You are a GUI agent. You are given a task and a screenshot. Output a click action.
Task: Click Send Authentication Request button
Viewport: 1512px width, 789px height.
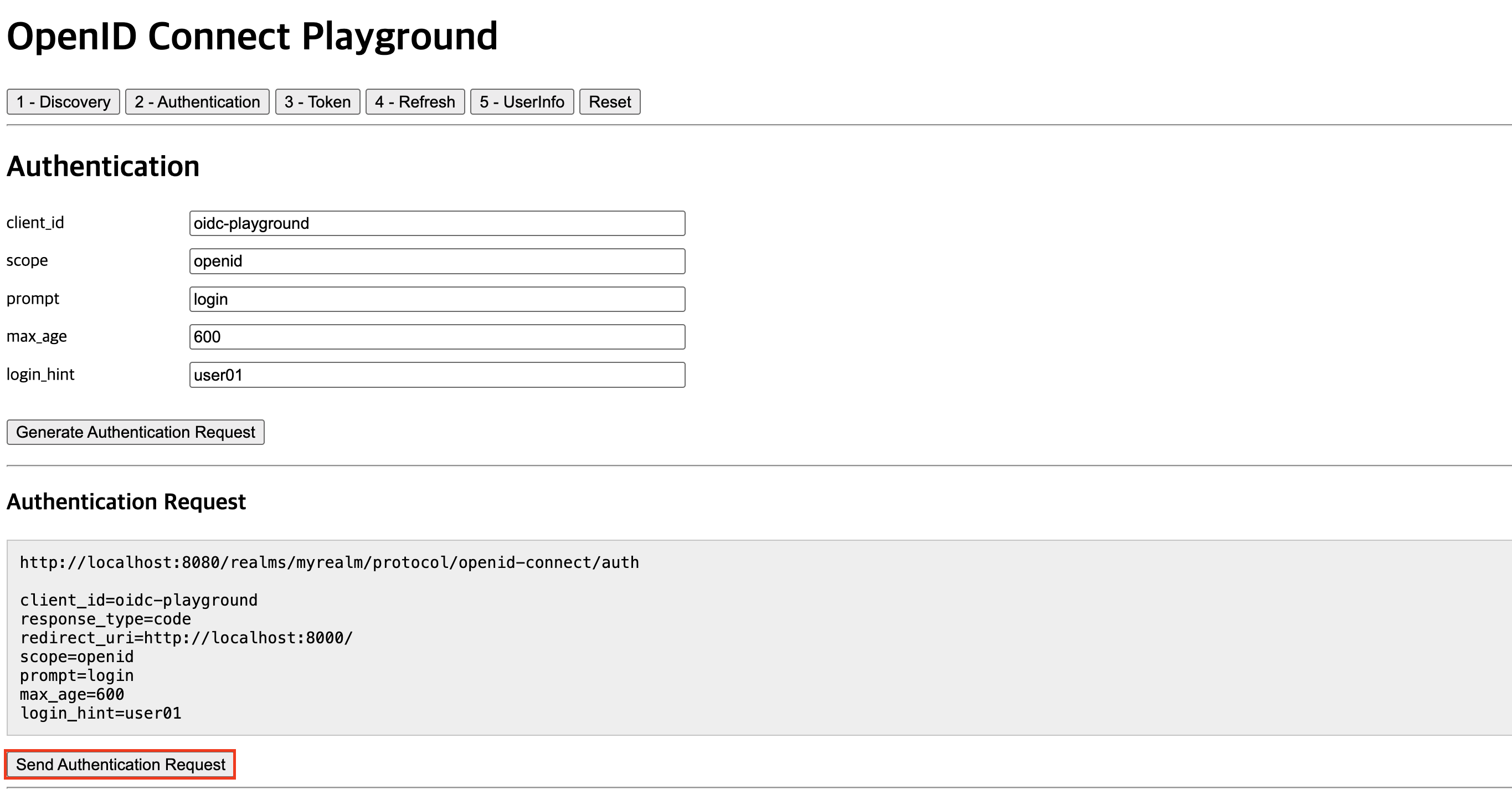tap(120, 765)
